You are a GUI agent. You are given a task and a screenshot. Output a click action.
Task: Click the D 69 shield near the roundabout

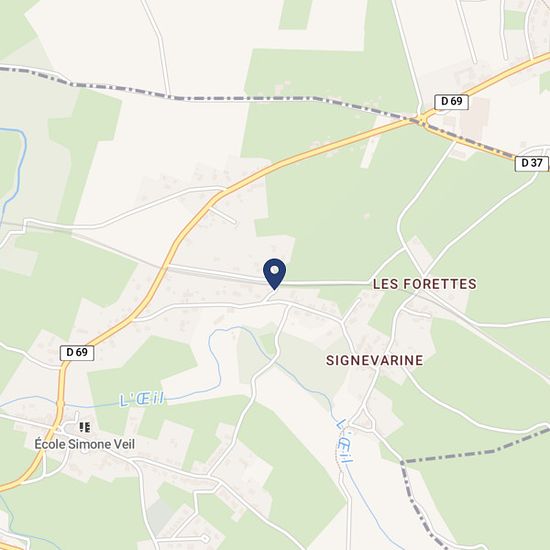tap(451, 101)
